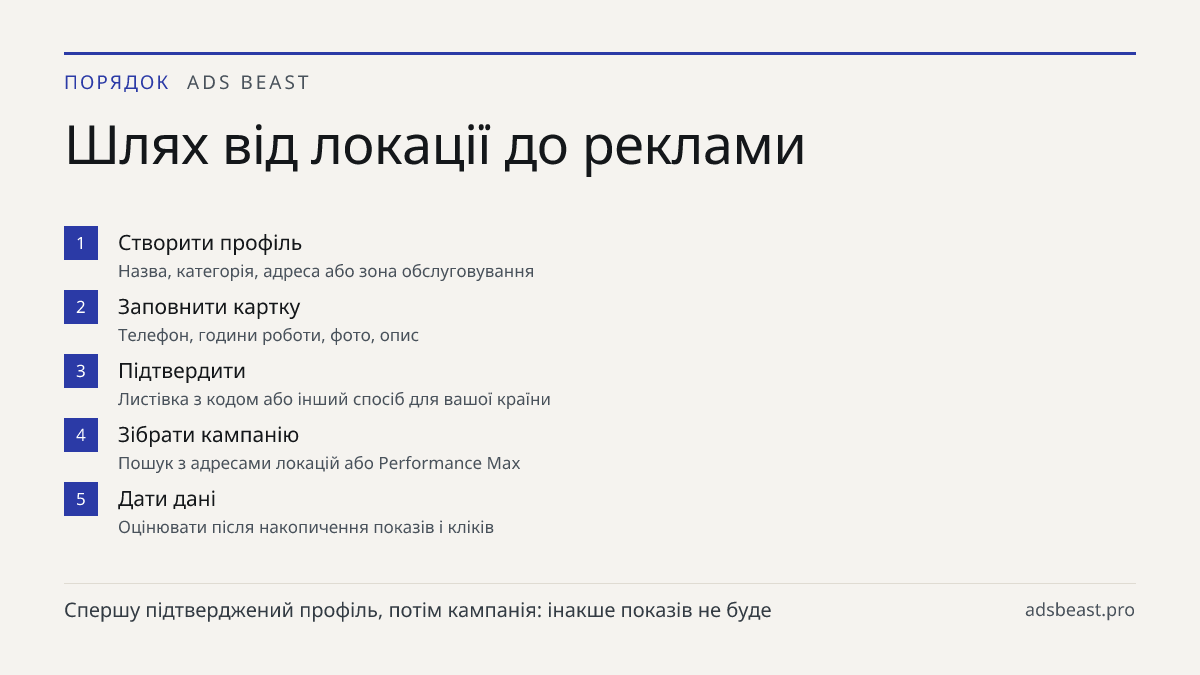Click the line mentioning Performance Max
Screen dimensions: 1200x675
coord(319,463)
